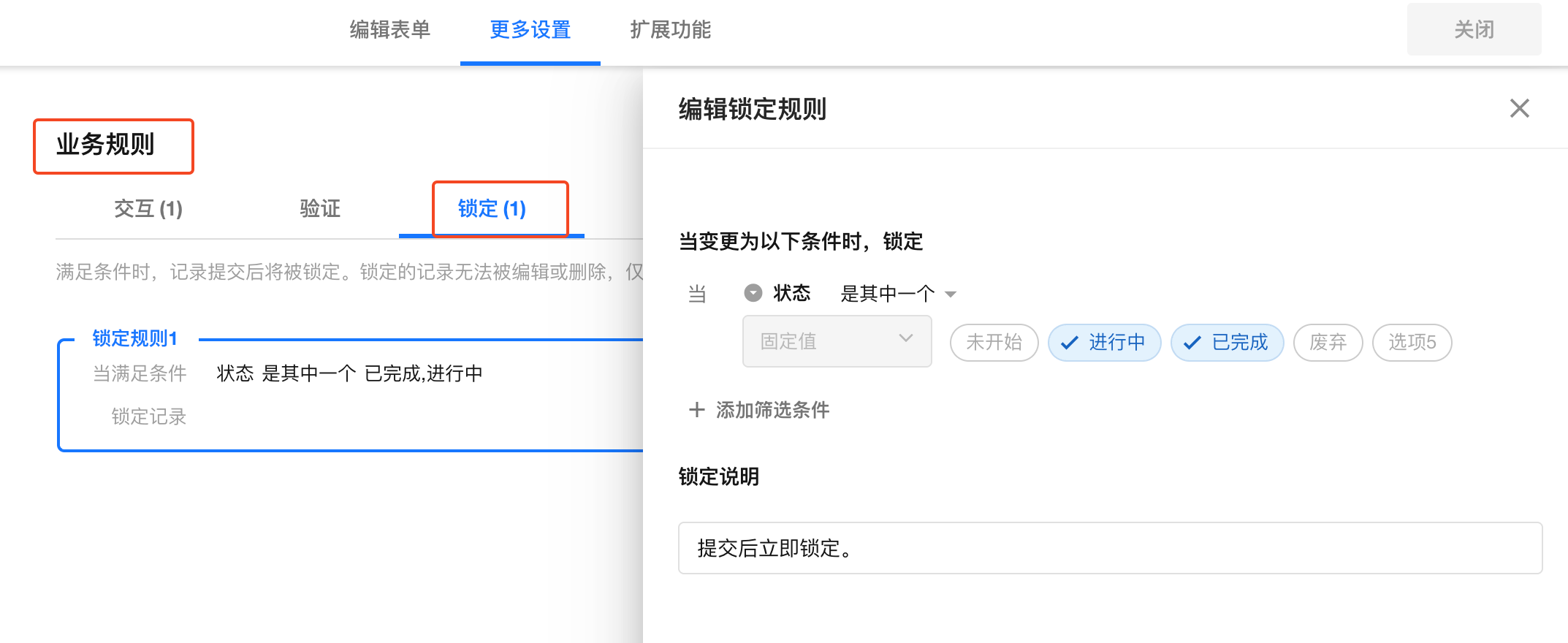Click the 状态 field type icon
This screenshot has width=1568, height=643.
(753, 293)
